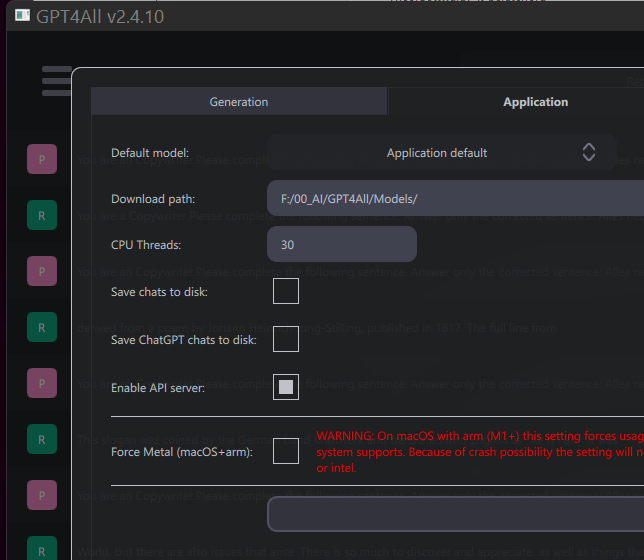Select the second pink P avatar
The width and height of the screenshot is (644, 560).
(41, 271)
